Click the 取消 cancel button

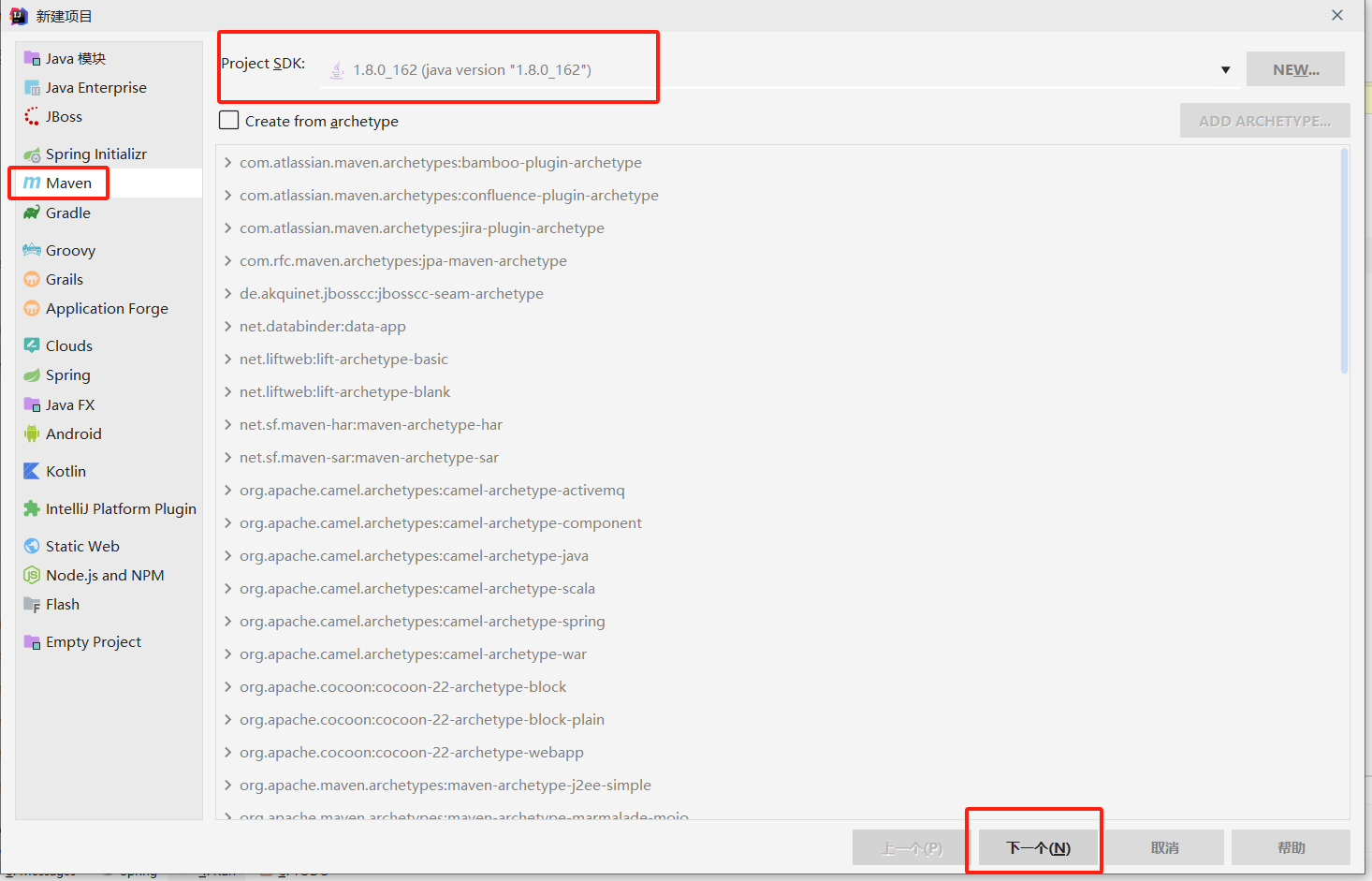(1165, 847)
